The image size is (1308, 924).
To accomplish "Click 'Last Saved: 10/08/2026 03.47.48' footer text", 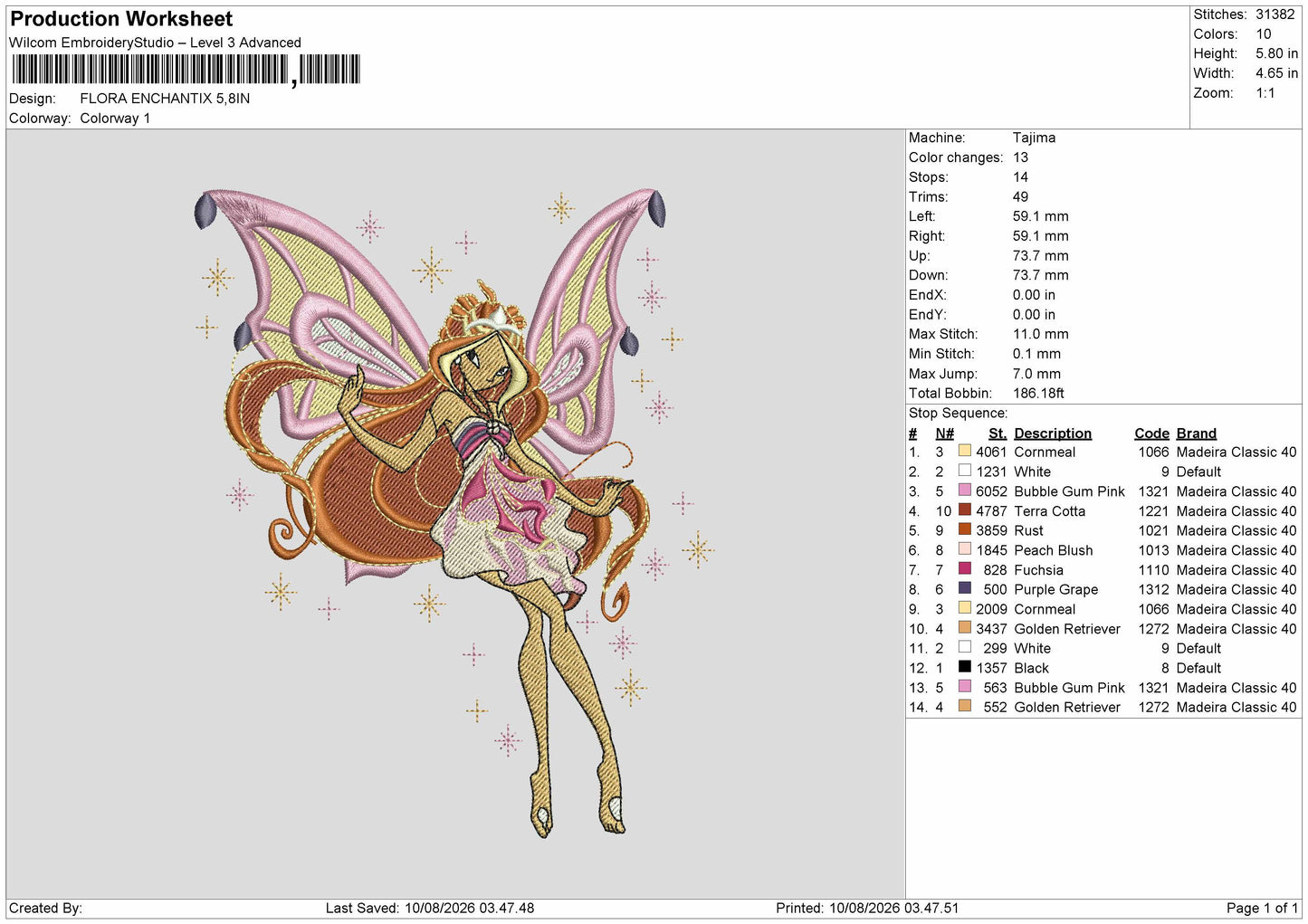I will [x=430, y=909].
